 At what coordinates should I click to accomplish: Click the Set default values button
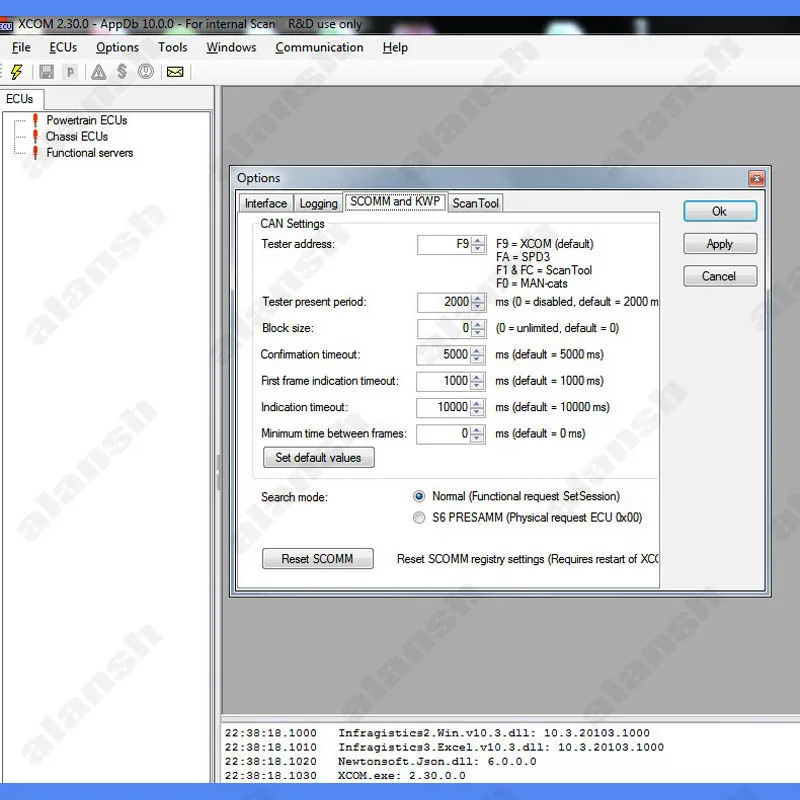point(318,458)
